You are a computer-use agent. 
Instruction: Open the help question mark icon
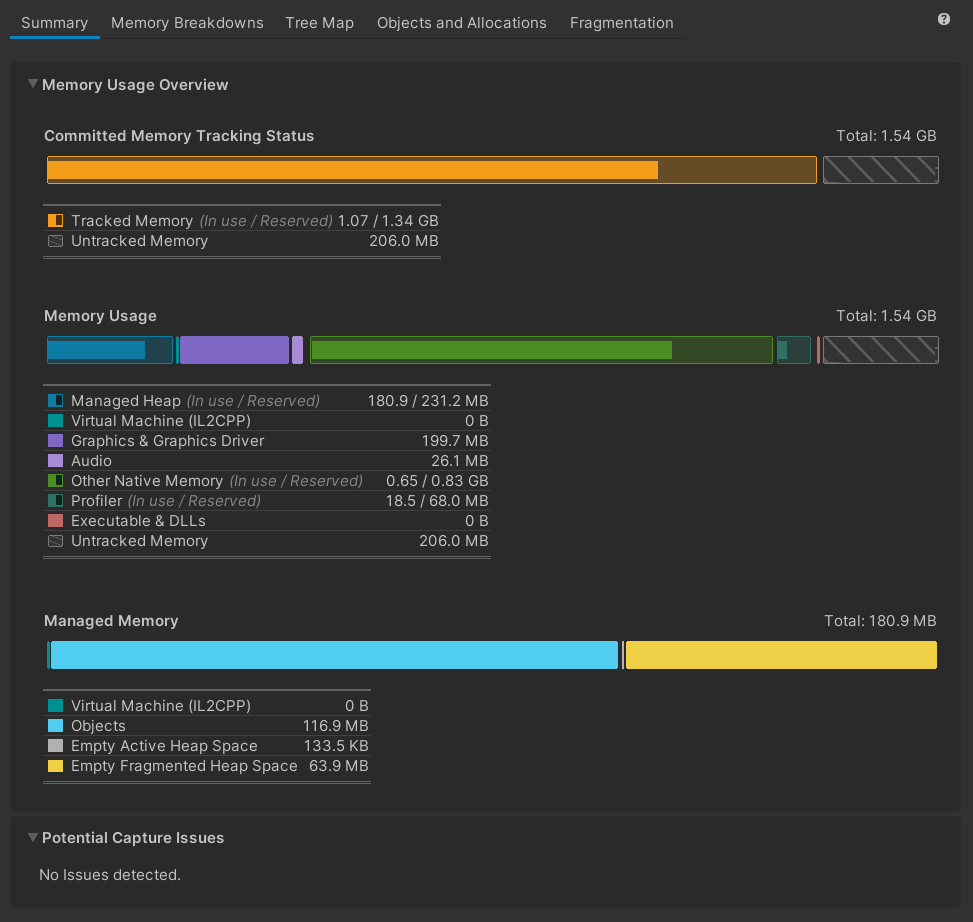[x=943, y=20]
